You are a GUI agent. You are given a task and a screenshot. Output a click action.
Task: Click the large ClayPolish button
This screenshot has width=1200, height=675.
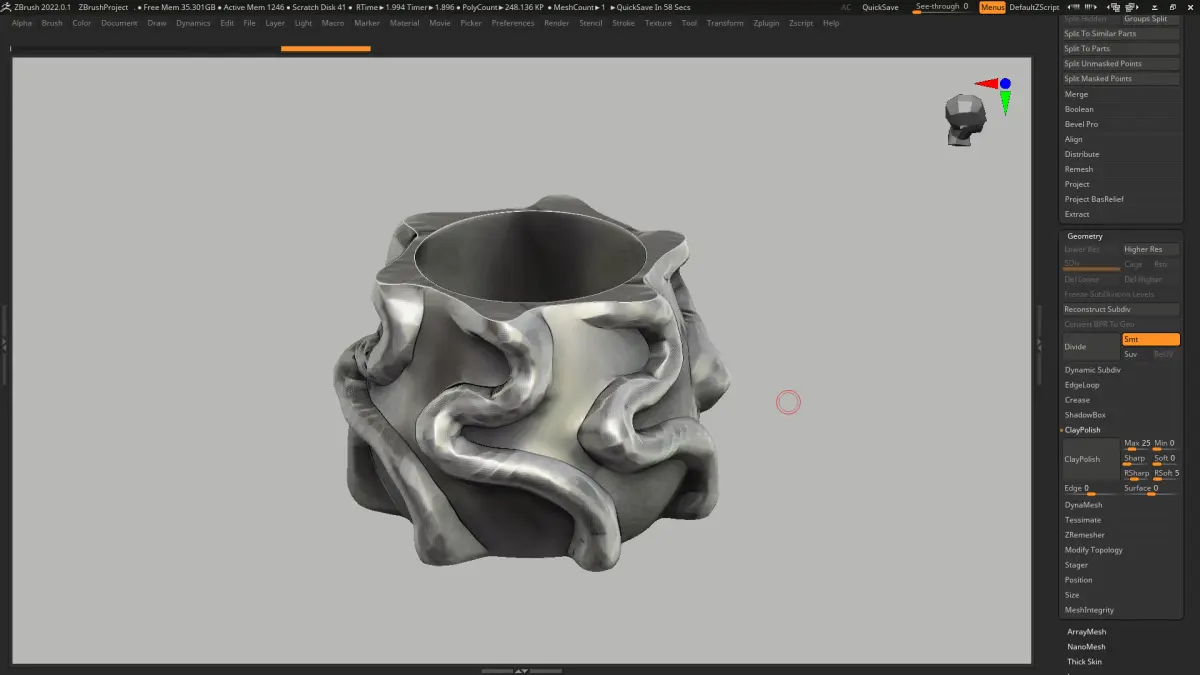click(x=1090, y=459)
